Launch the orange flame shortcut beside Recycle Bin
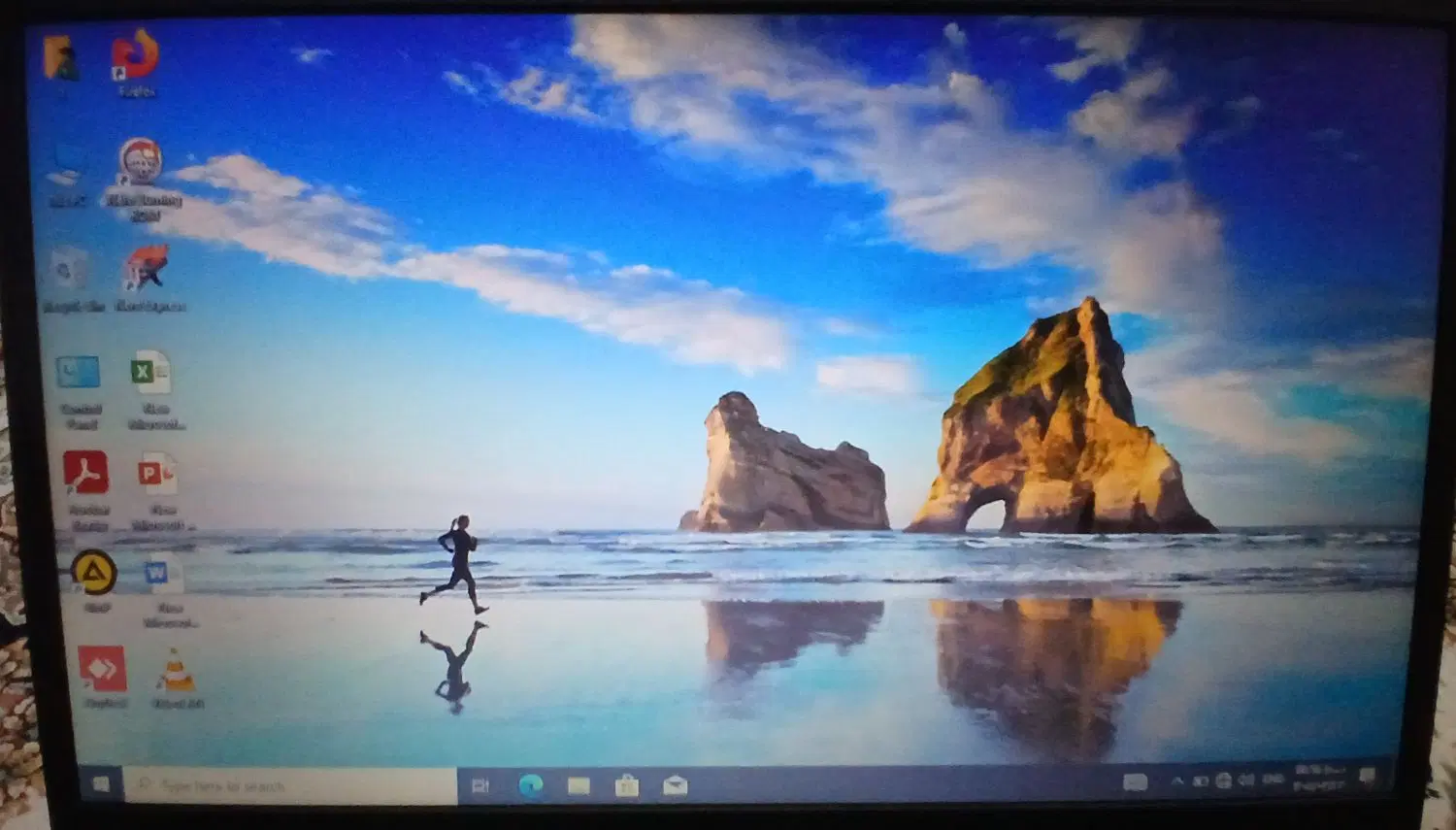The image size is (1456, 830). click(x=149, y=277)
